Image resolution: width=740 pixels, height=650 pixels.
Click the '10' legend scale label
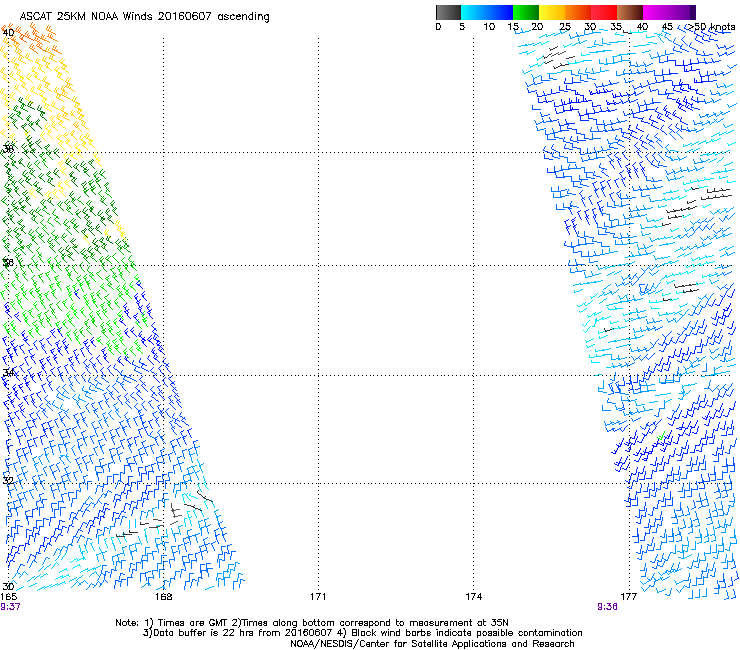[489, 27]
